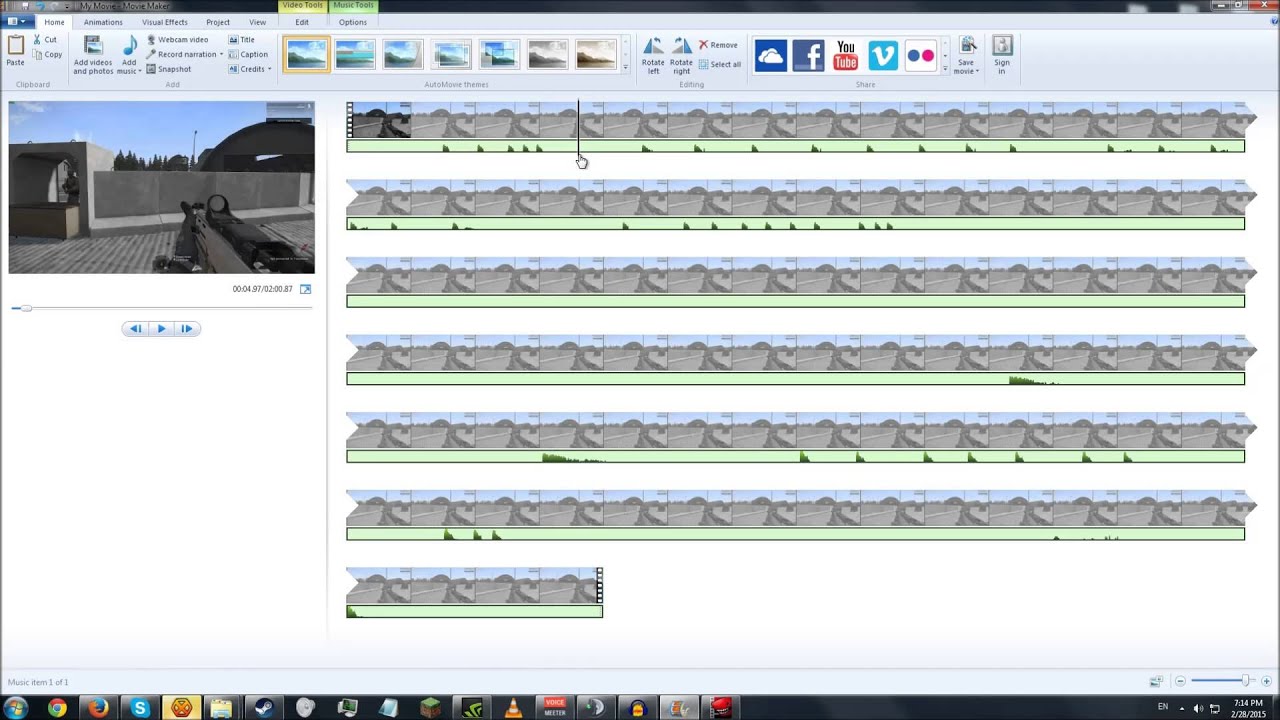The height and width of the screenshot is (720, 1280).
Task: Open Firefox from taskbar
Action: pos(98,708)
